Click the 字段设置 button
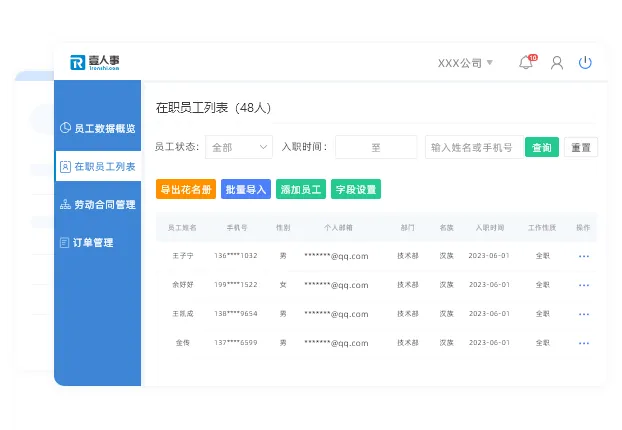Image resolution: width=622 pixels, height=430 pixels. (356, 189)
